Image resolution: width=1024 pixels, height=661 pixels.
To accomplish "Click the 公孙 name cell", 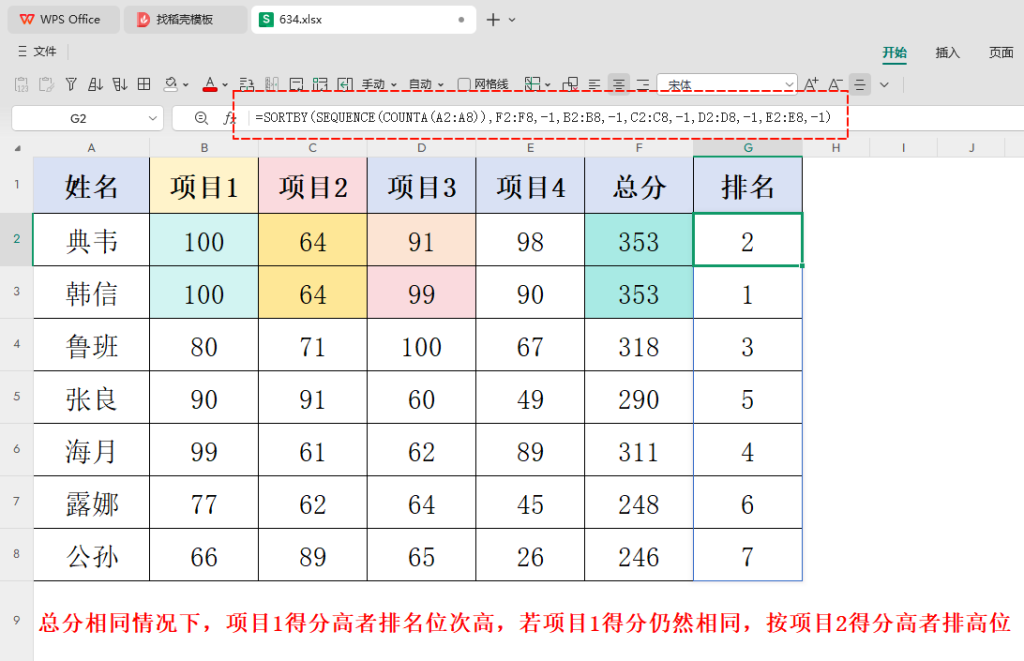I will point(91,555).
